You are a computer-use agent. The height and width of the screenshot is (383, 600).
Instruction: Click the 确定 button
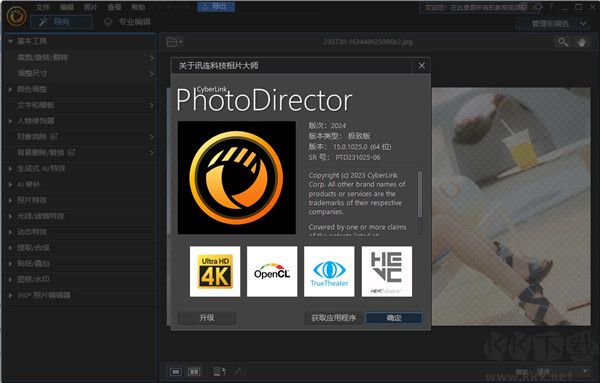click(394, 318)
